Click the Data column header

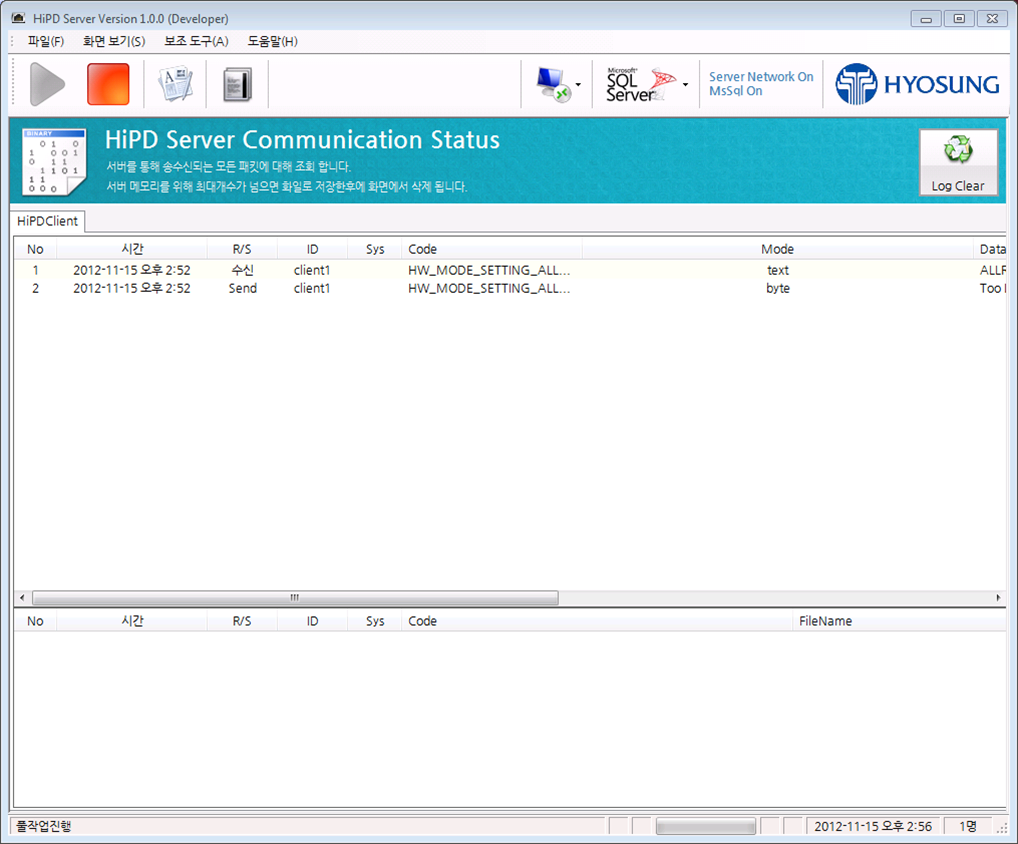click(x=991, y=249)
